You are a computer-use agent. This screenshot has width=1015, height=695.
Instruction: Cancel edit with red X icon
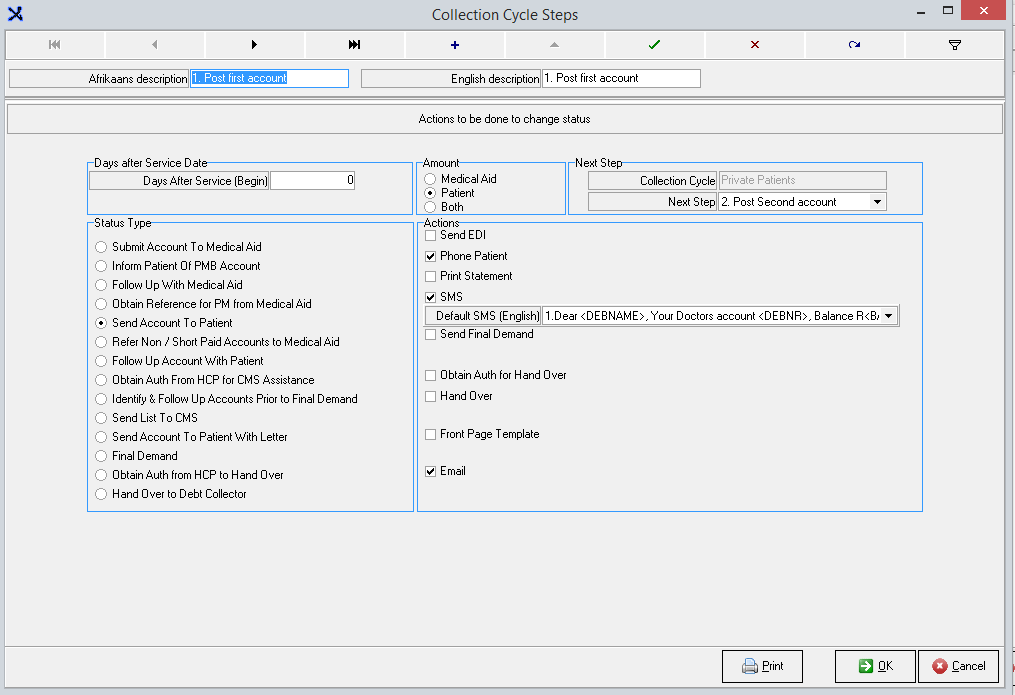754,45
